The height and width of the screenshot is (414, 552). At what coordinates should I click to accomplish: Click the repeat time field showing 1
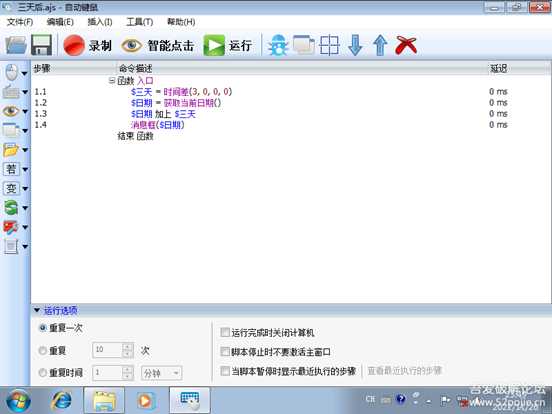(x=107, y=373)
